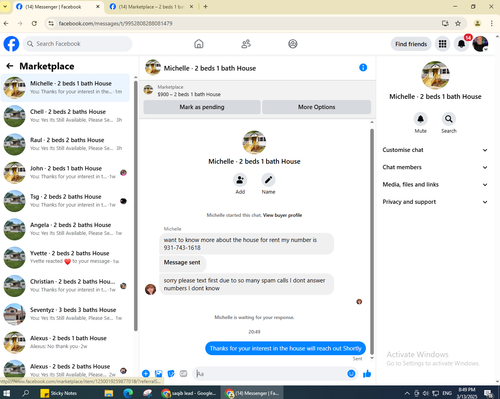Open Alexus 2 beds 1 bath conversation
Screen dimensions: 500x399
65,342
